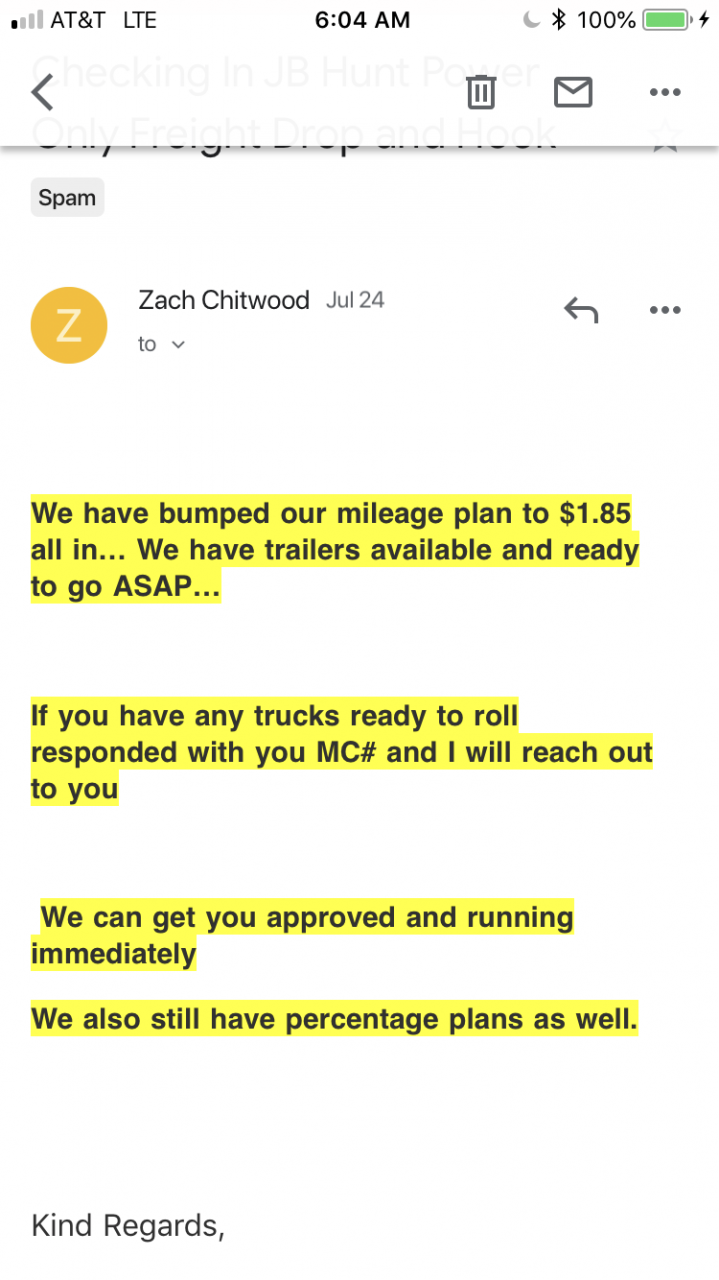Image resolution: width=719 pixels, height=1280 pixels.
Task: Tap the Jul 24 date
Action: (355, 300)
